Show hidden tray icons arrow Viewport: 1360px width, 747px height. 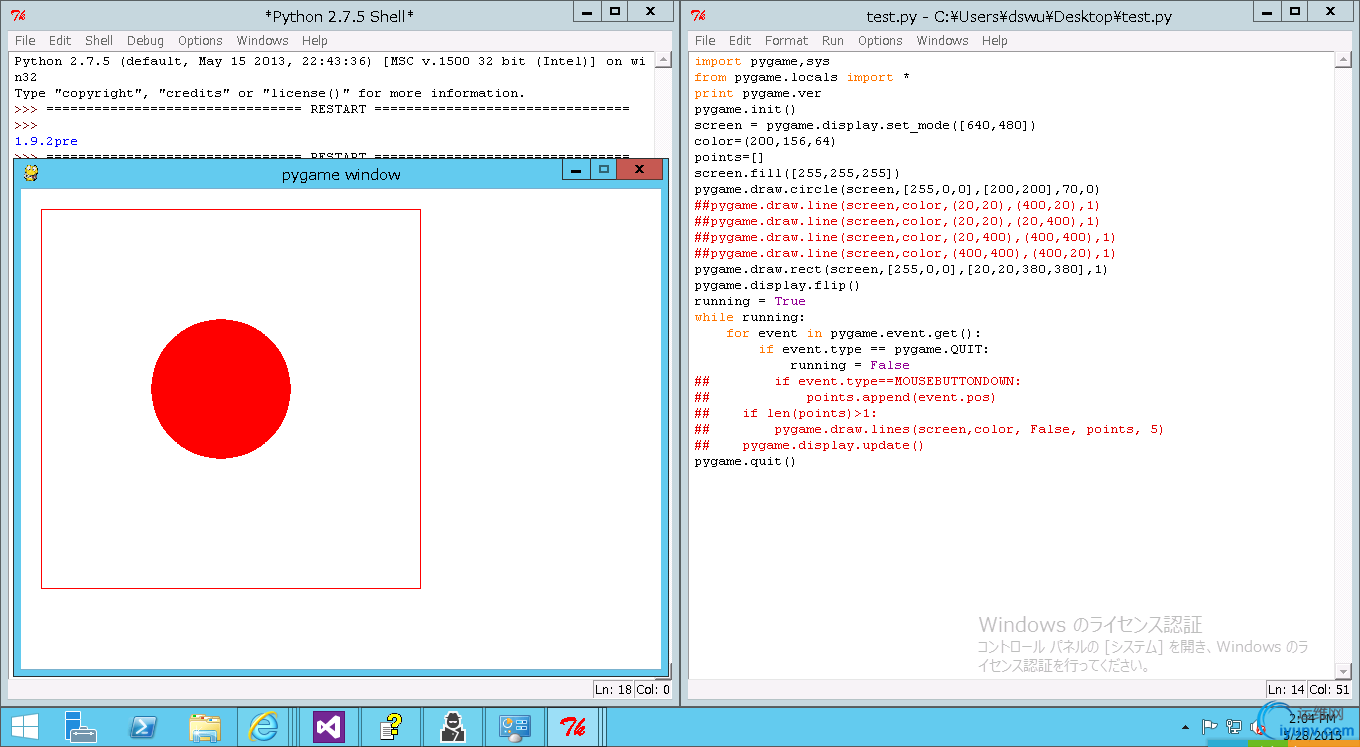tap(1186, 727)
